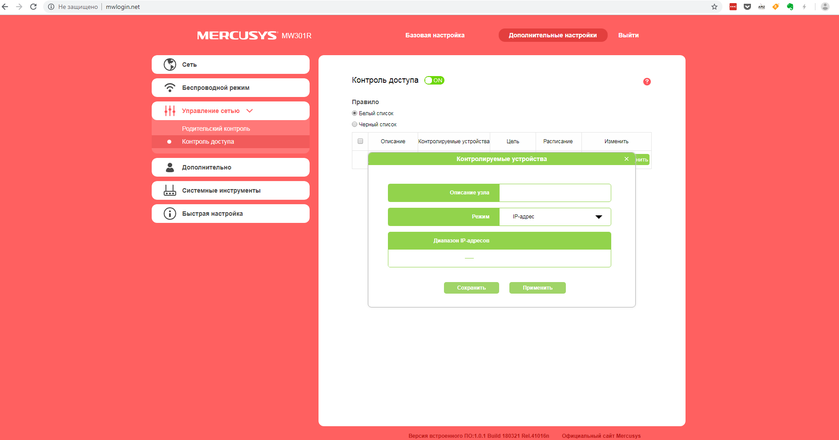Open the Evernote extension in browser toolbar
Viewport: 839px width, 440px height.
point(790,6)
